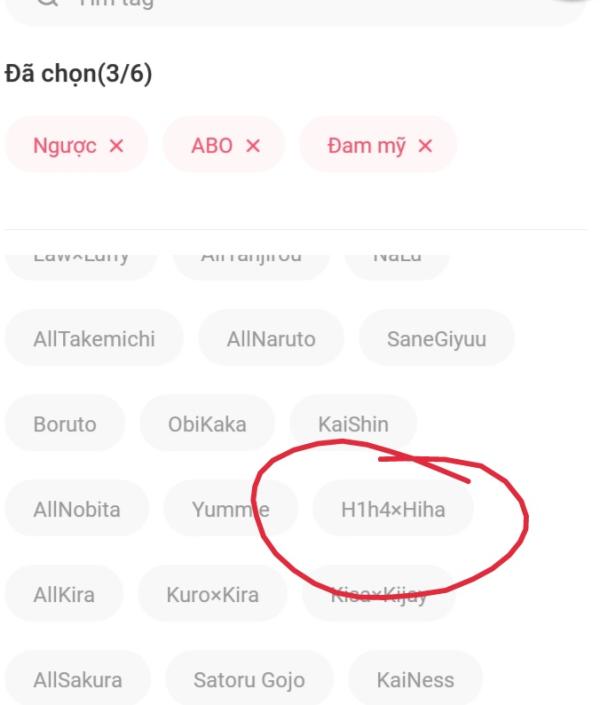Select the Kuro×Kira tag chip
600x705 pixels.
pos(214,596)
